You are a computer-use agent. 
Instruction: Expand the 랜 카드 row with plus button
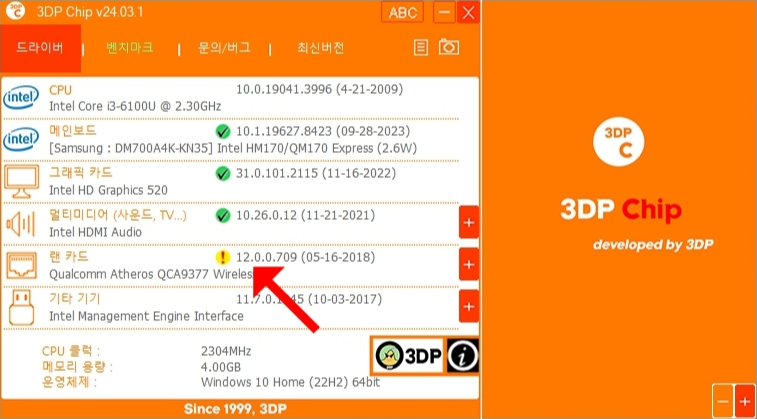click(469, 264)
